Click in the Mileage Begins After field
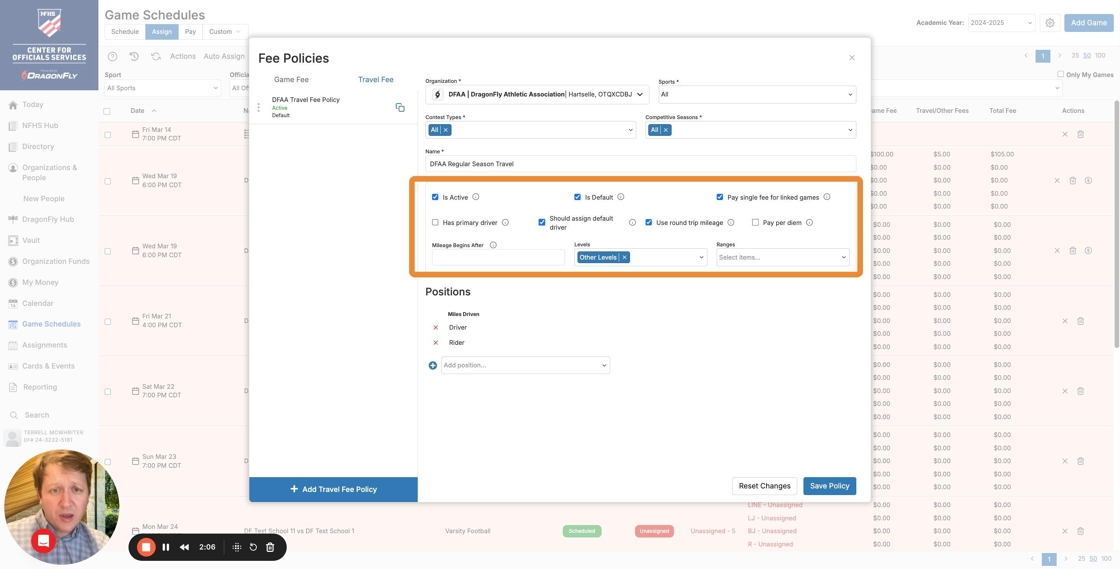1120x569 pixels. [x=498, y=258]
